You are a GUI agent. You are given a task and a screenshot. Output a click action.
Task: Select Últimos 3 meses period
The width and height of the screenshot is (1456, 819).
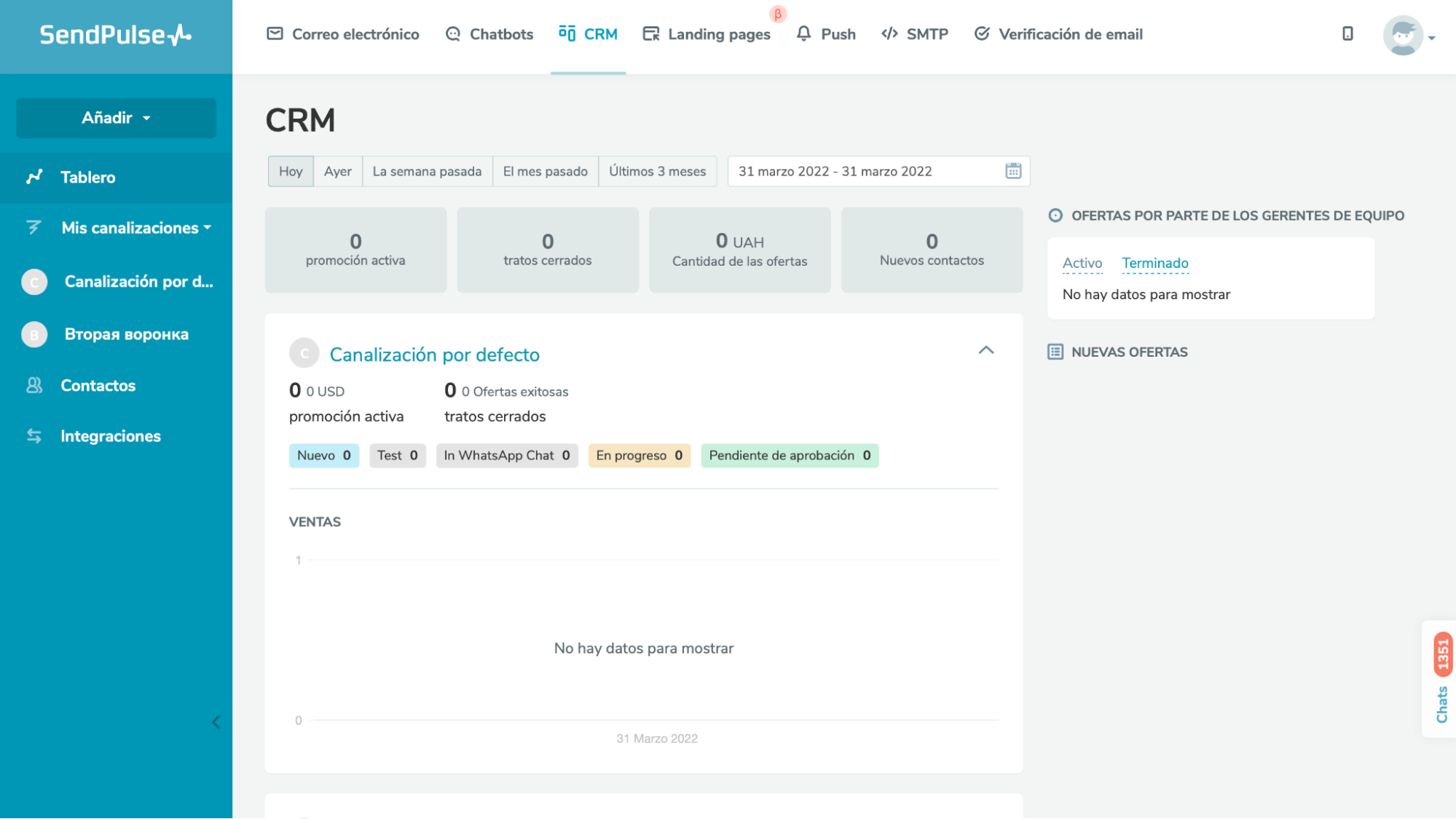click(657, 171)
